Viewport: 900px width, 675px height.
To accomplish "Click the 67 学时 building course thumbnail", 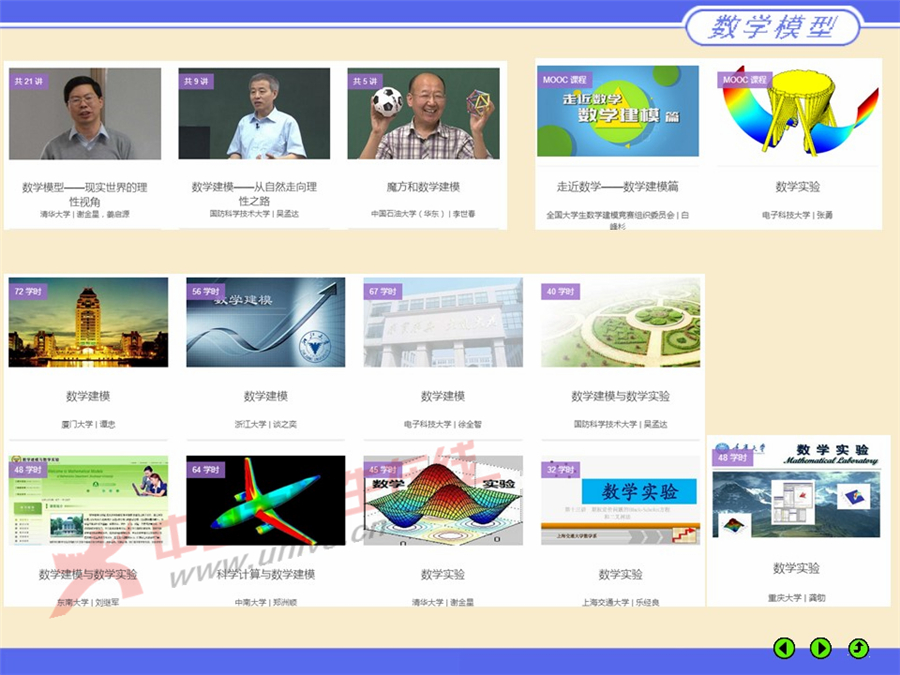I will pyautogui.click(x=443, y=322).
